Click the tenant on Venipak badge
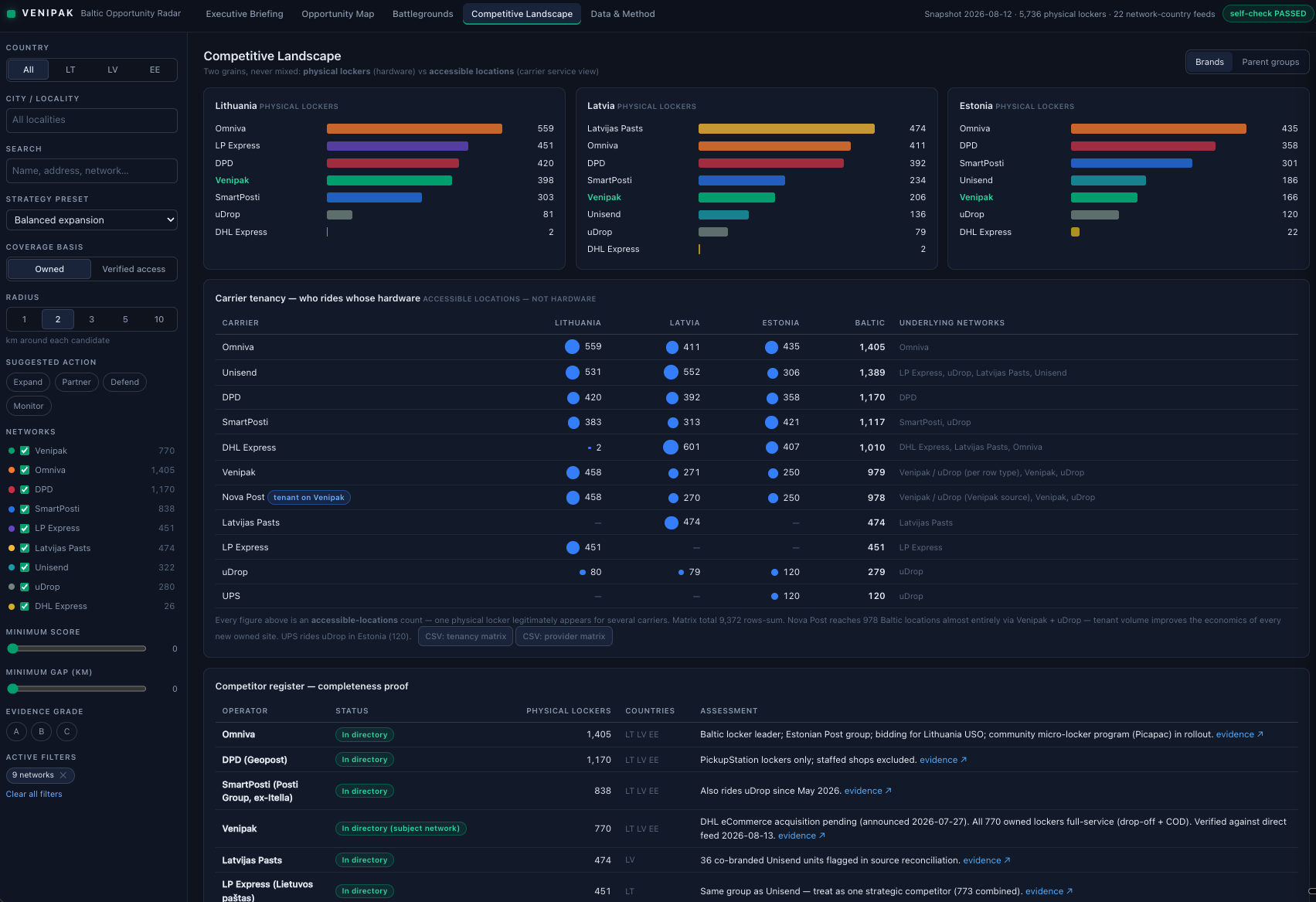Screen dimensions: 1316x902 (x=309, y=498)
